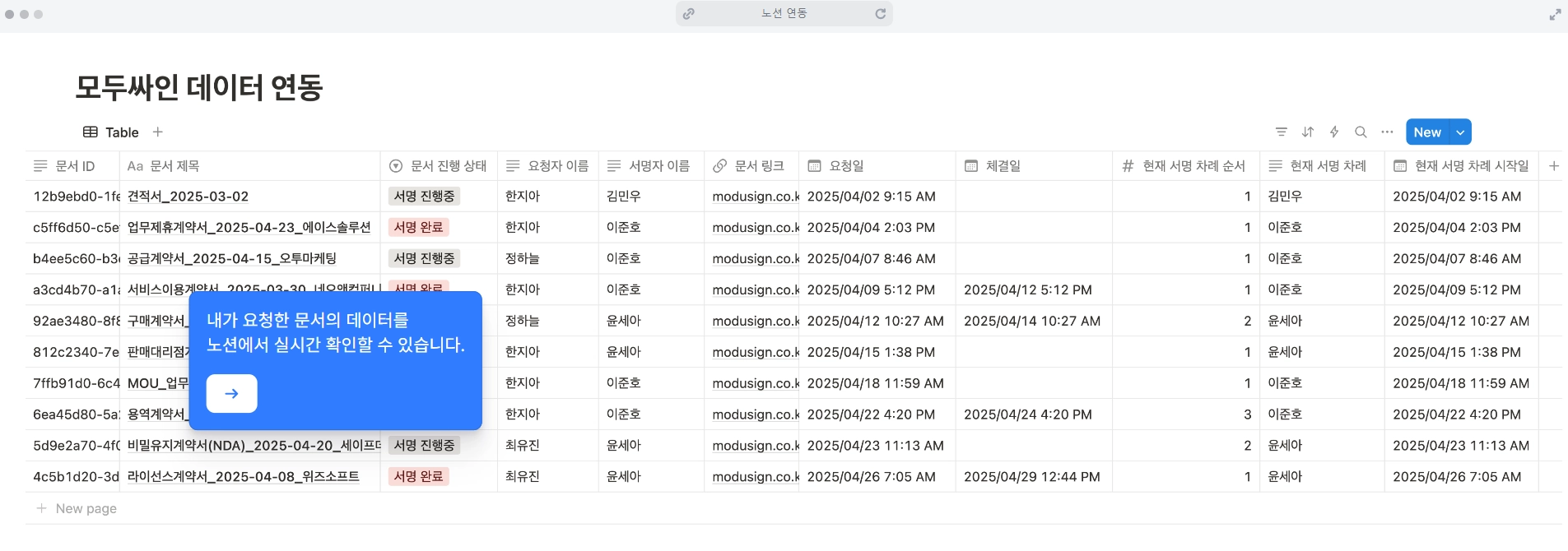Image resolution: width=1568 pixels, height=551 pixels.
Task: Expand the window with the fullscreen arrows icon
Action: [x=1555, y=14]
